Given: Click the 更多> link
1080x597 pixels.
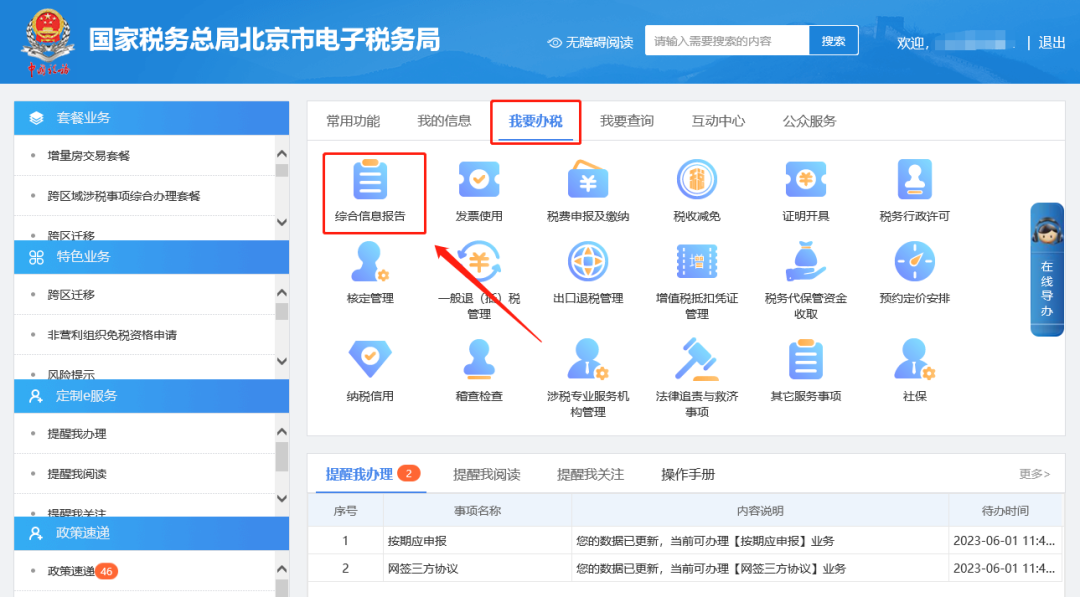Looking at the screenshot, I should (x=1035, y=474).
